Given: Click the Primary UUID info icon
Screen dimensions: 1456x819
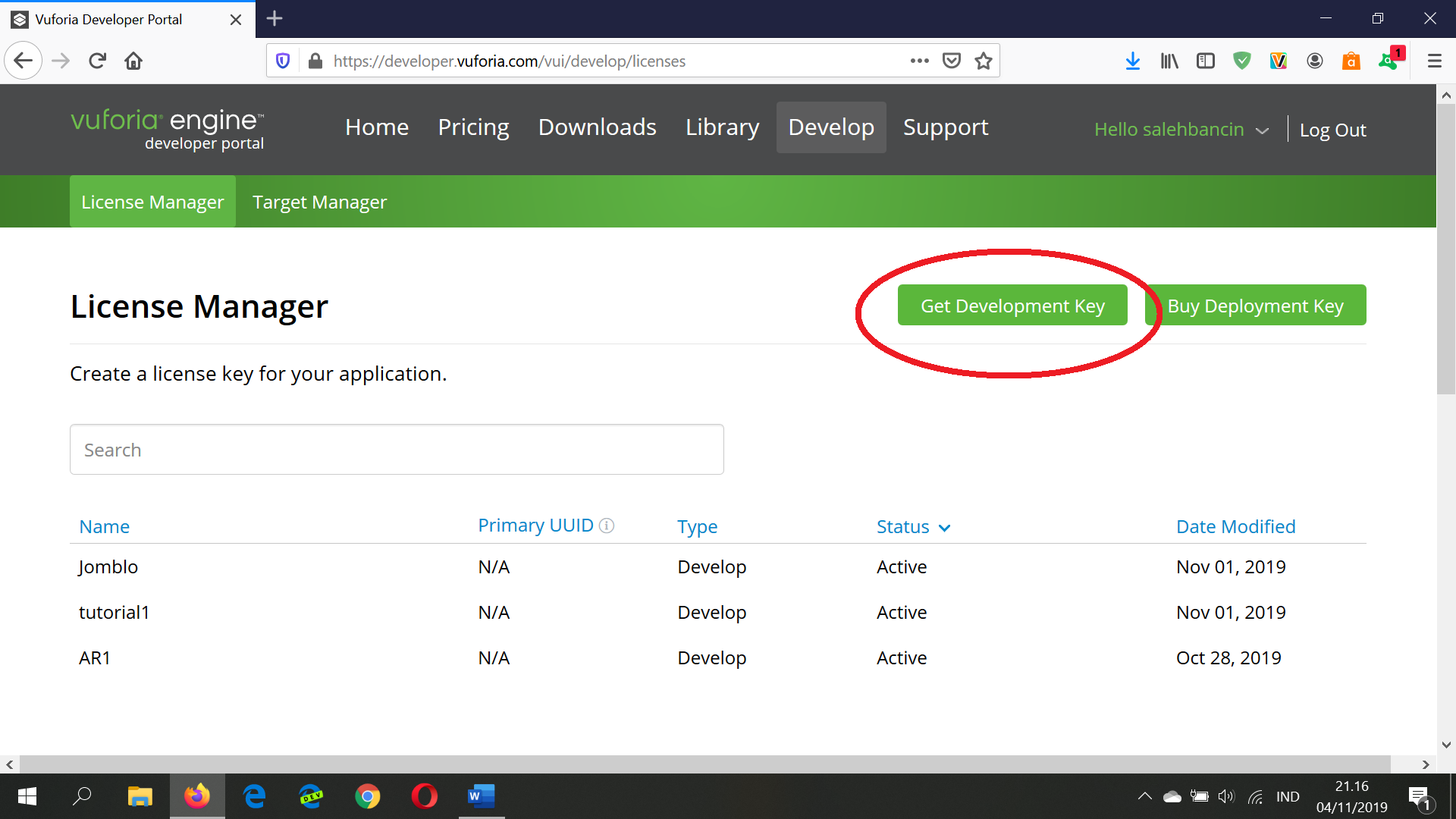Looking at the screenshot, I should (x=607, y=525).
